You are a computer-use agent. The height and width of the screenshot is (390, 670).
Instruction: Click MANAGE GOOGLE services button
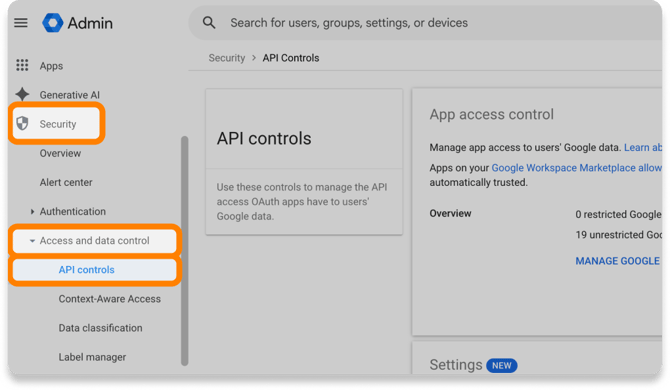point(618,261)
